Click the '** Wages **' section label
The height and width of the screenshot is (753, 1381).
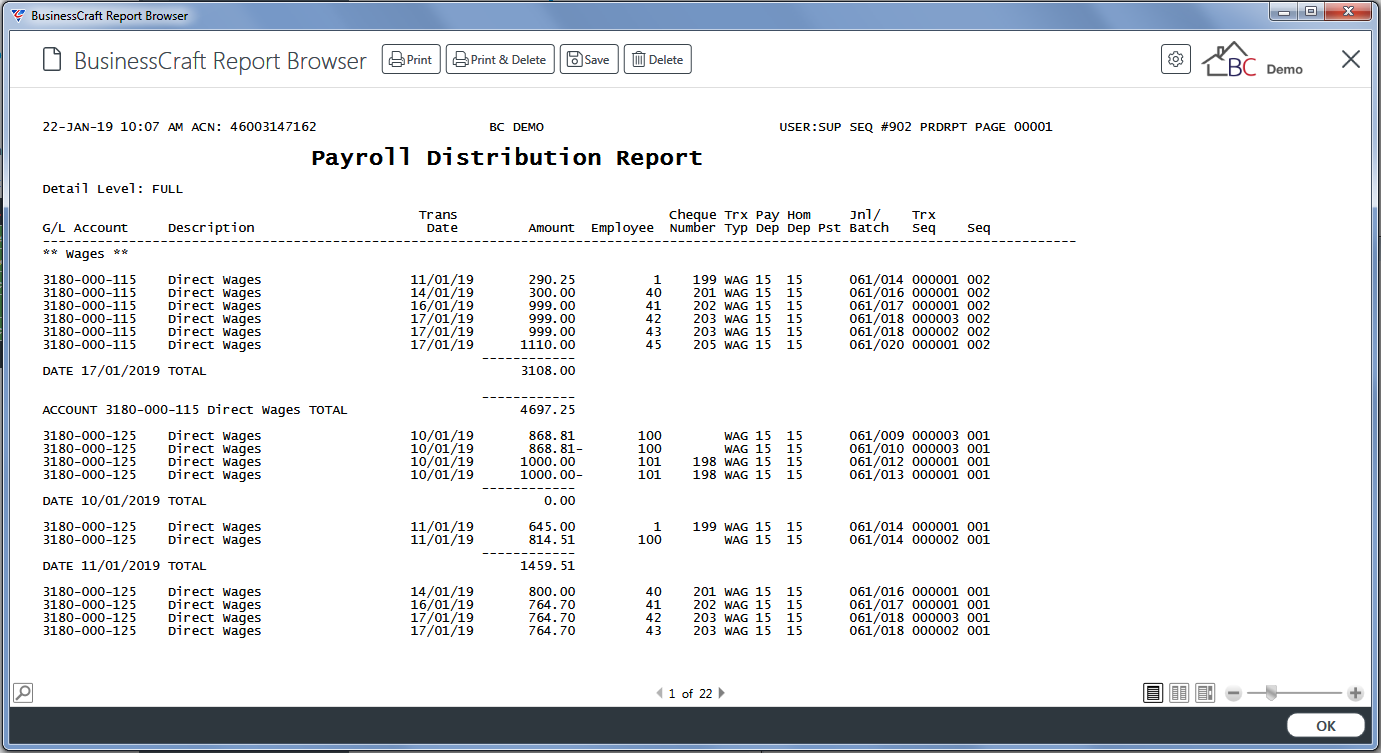point(86,254)
